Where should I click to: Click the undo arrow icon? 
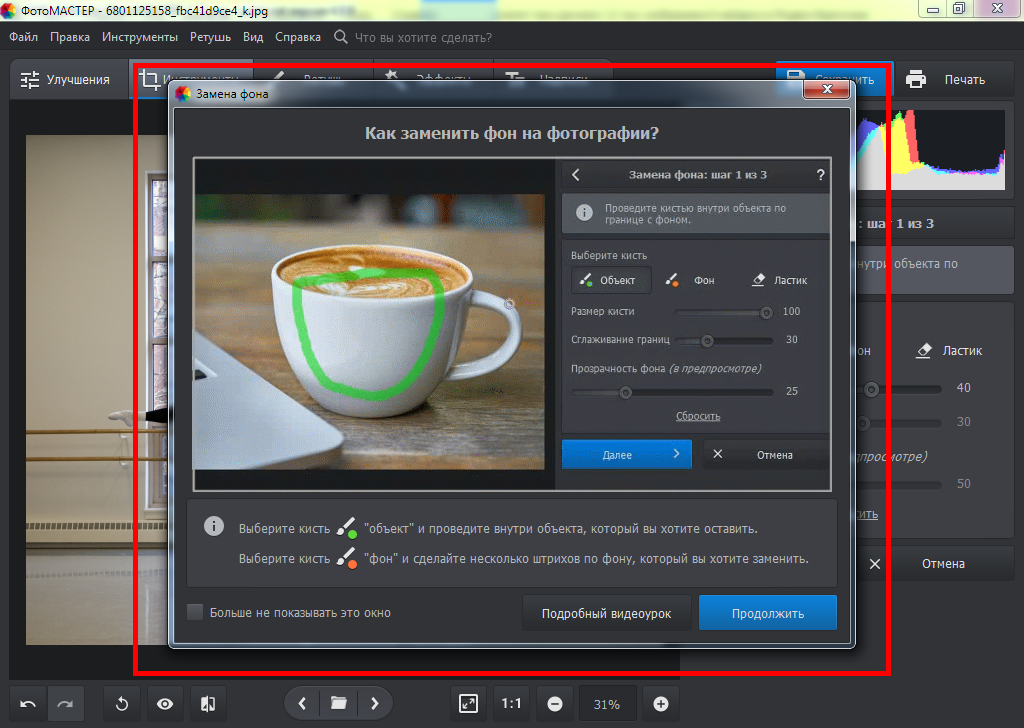coord(28,704)
